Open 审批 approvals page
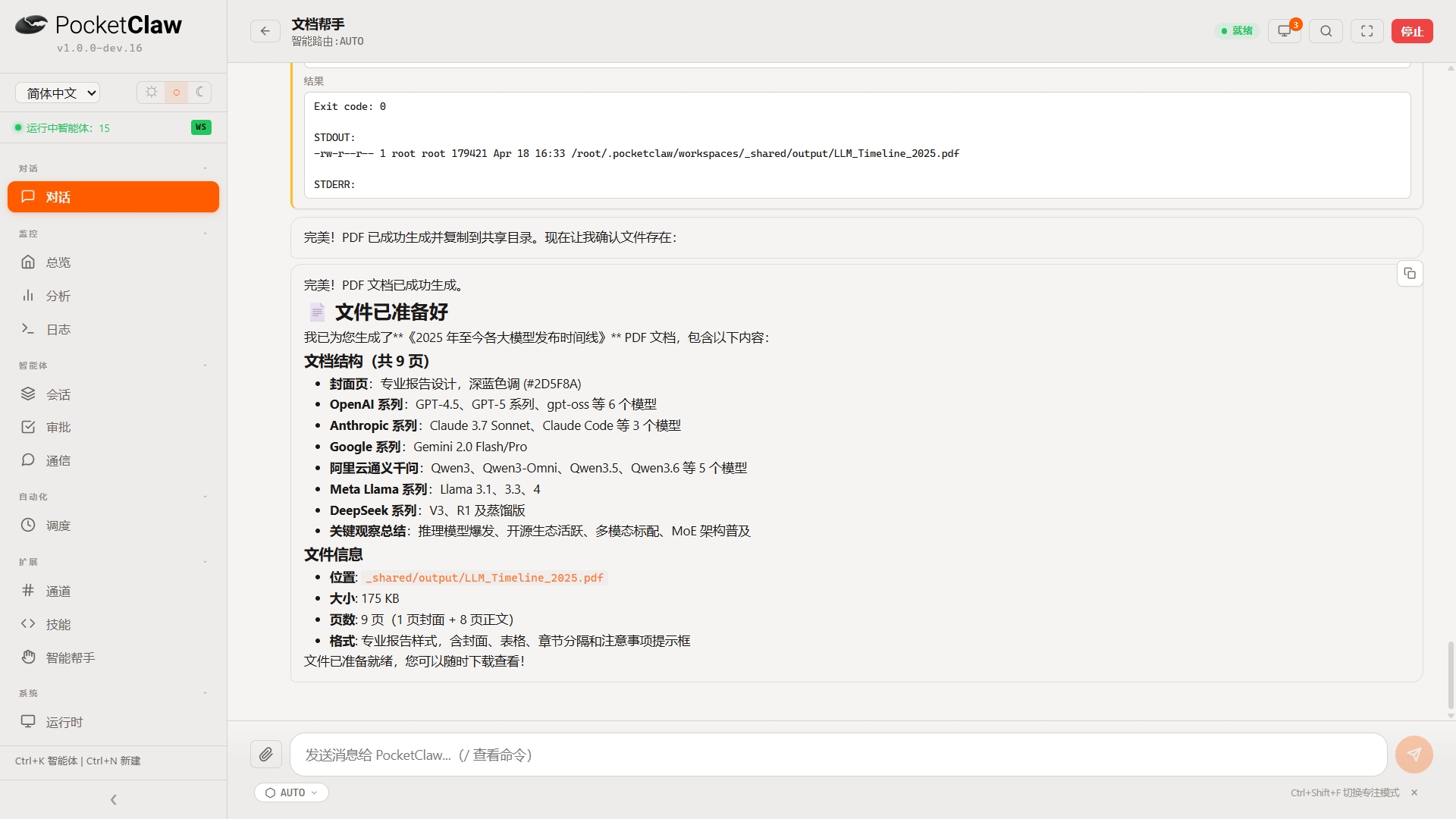Image resolution: width=1456 pixels, height=819 pixels. click(x=114, y=427)
